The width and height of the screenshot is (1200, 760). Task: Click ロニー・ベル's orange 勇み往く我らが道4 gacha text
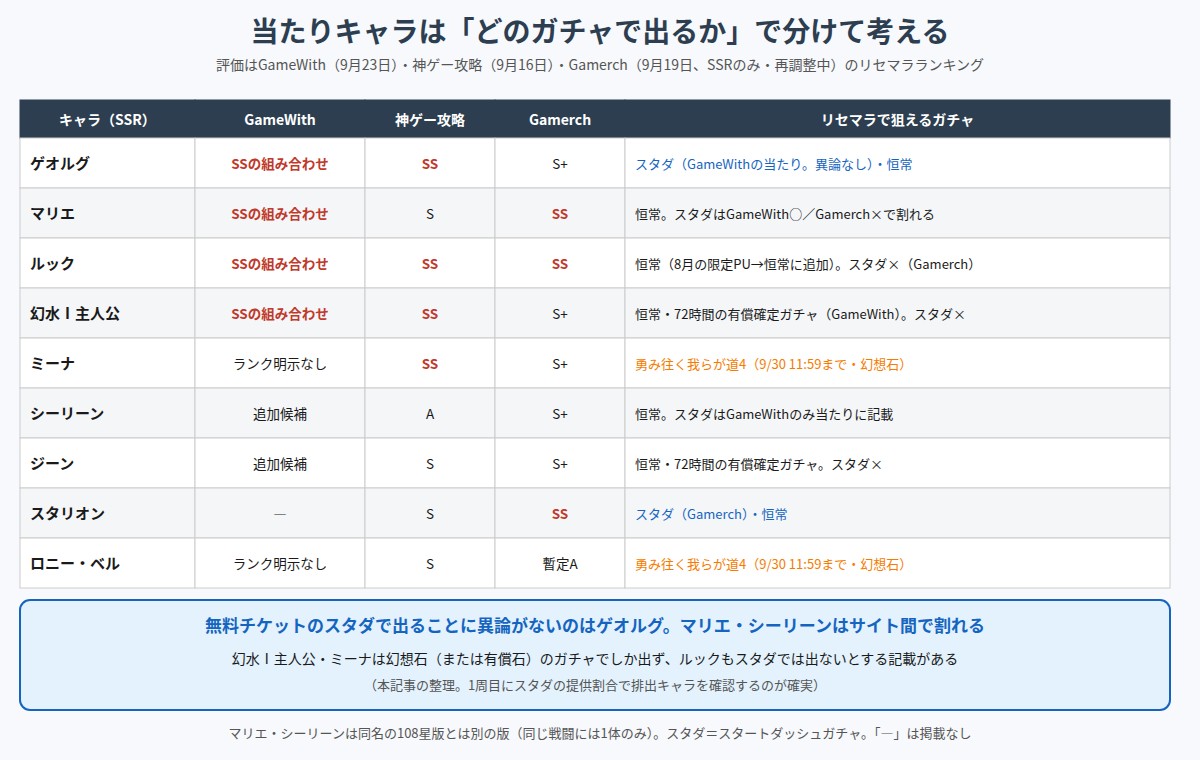click(770, 564)
